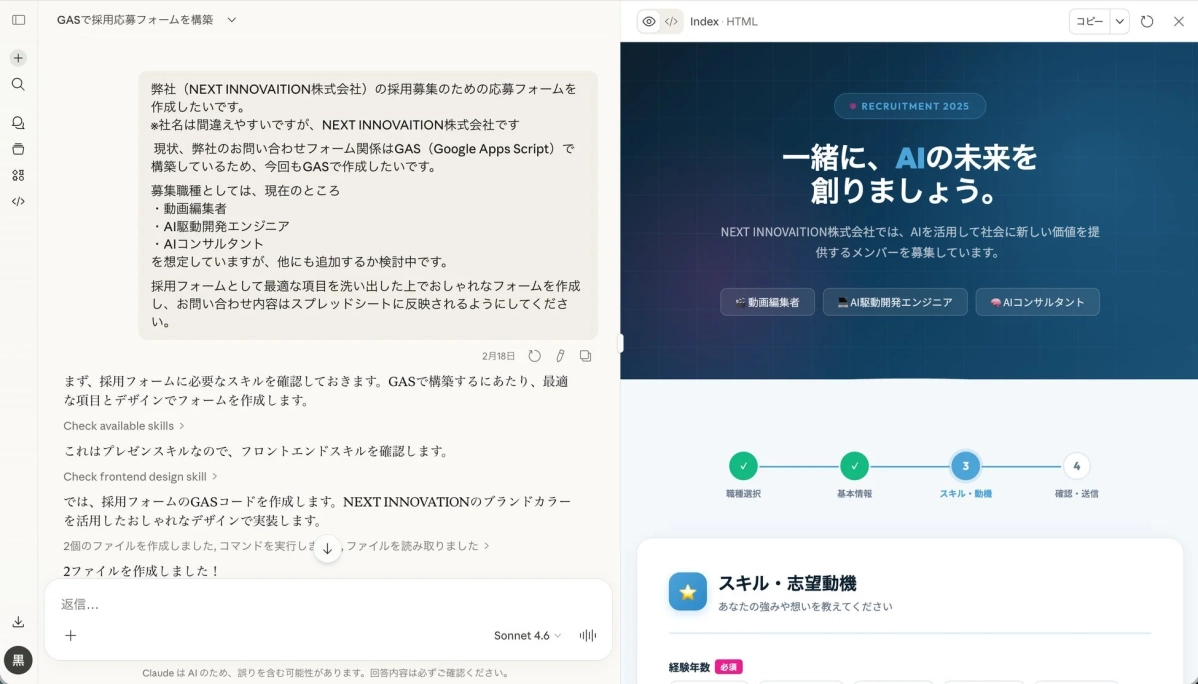The width and height of the screenshot is (1198, 684).
Task: Click the 返信 reply input field
Action: (300, 603)
